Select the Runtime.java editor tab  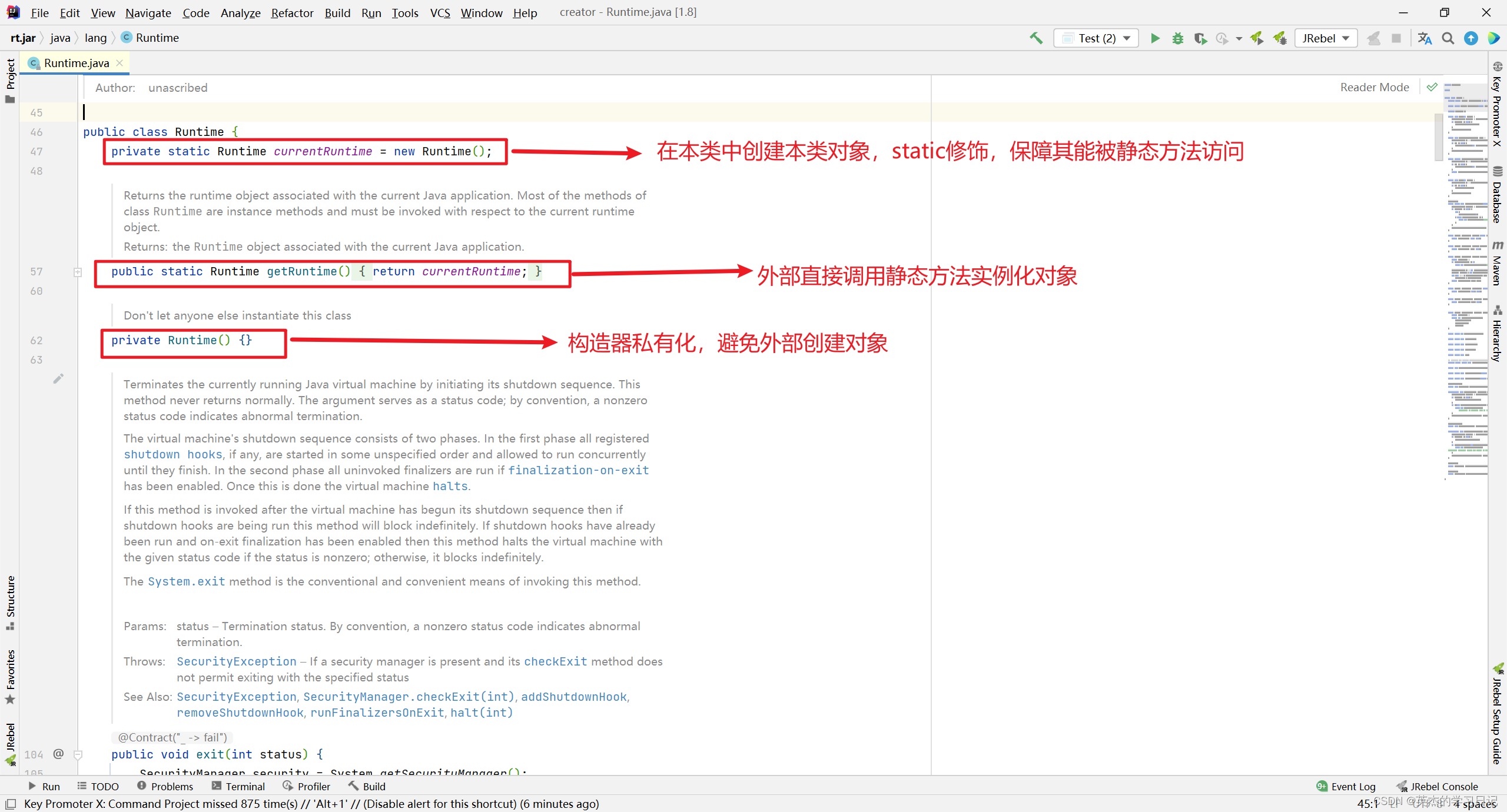pyautogui.click(x=76, y=63)
